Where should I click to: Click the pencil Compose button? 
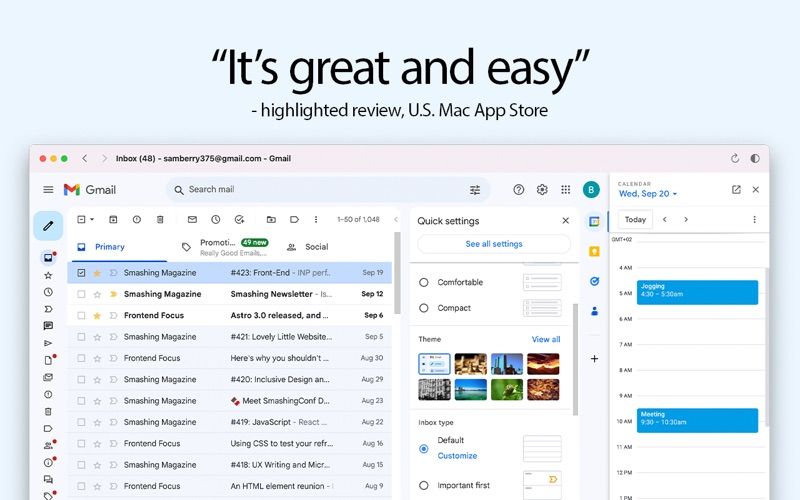[48, 226]
